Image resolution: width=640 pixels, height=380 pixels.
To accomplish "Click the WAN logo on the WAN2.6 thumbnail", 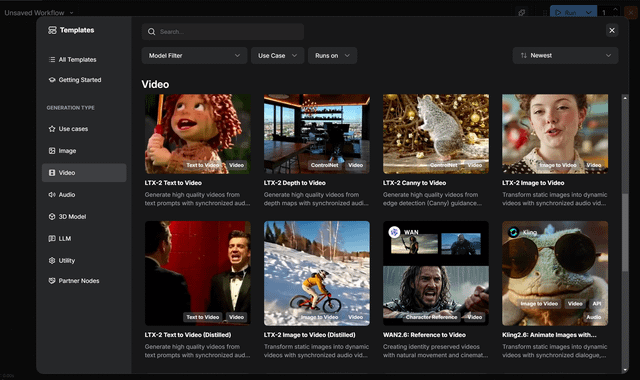I will pyautogui.click(x=394, y=232).
